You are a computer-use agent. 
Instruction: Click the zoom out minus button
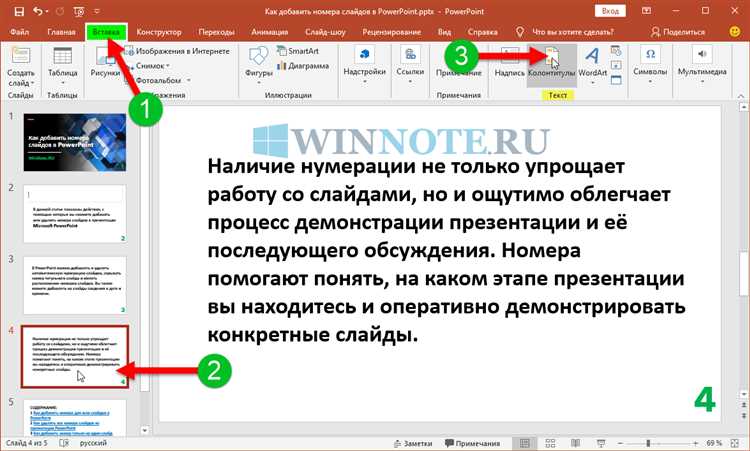[620, 443]
